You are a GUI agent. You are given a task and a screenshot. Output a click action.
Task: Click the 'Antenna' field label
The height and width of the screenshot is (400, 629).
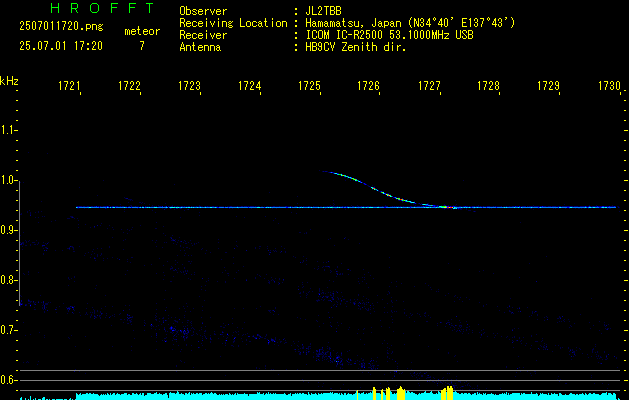200,47
